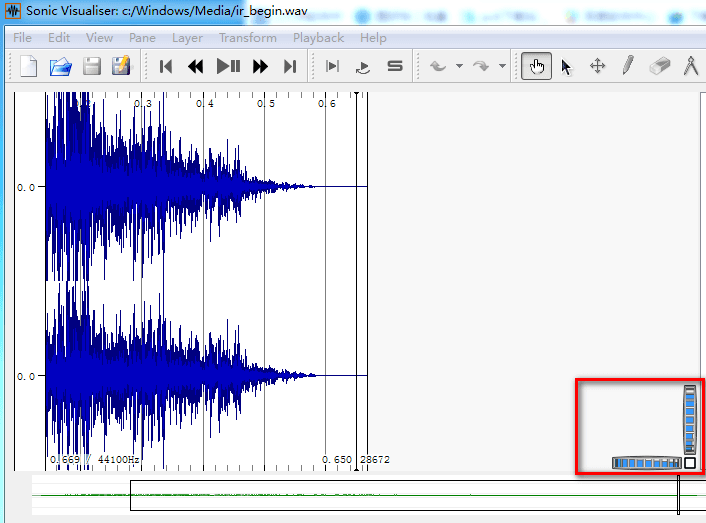Click the square zoom reset button
Screen dimensions: 706x523
690,463
